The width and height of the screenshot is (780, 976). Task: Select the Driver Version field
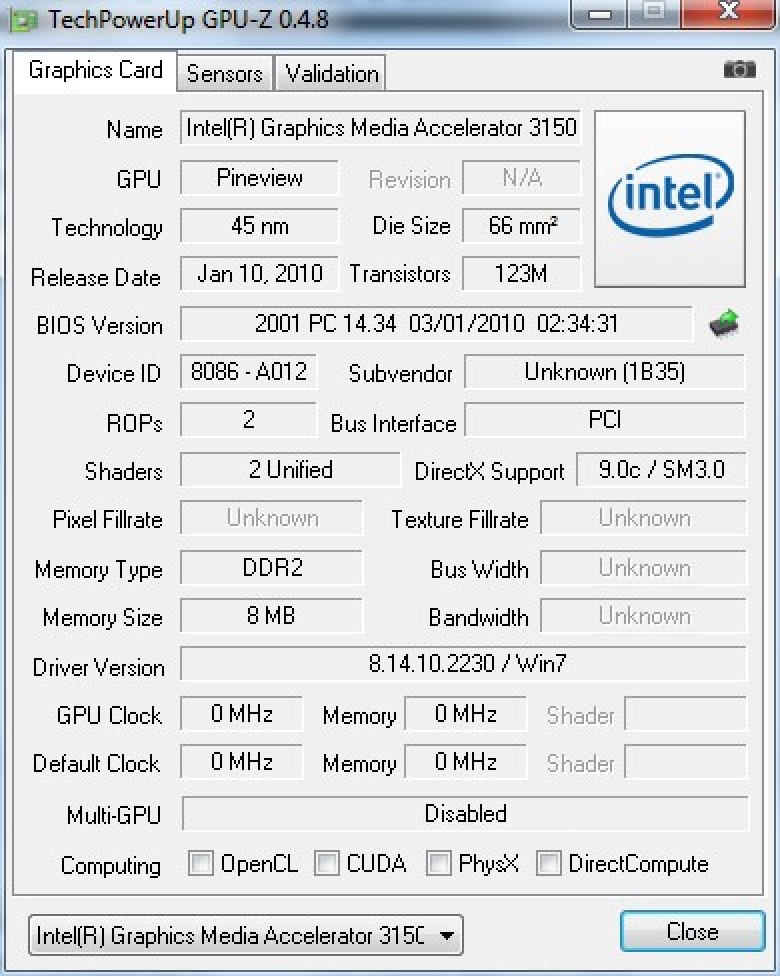pyautogui.click(x=464, y=663)
